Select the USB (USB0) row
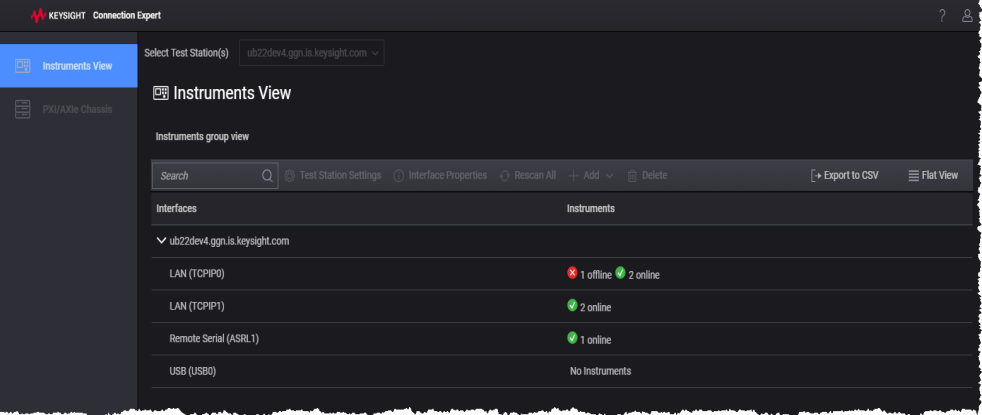This screenshot has height=415, width=982. pyautogui.click(x=561, y=372)
